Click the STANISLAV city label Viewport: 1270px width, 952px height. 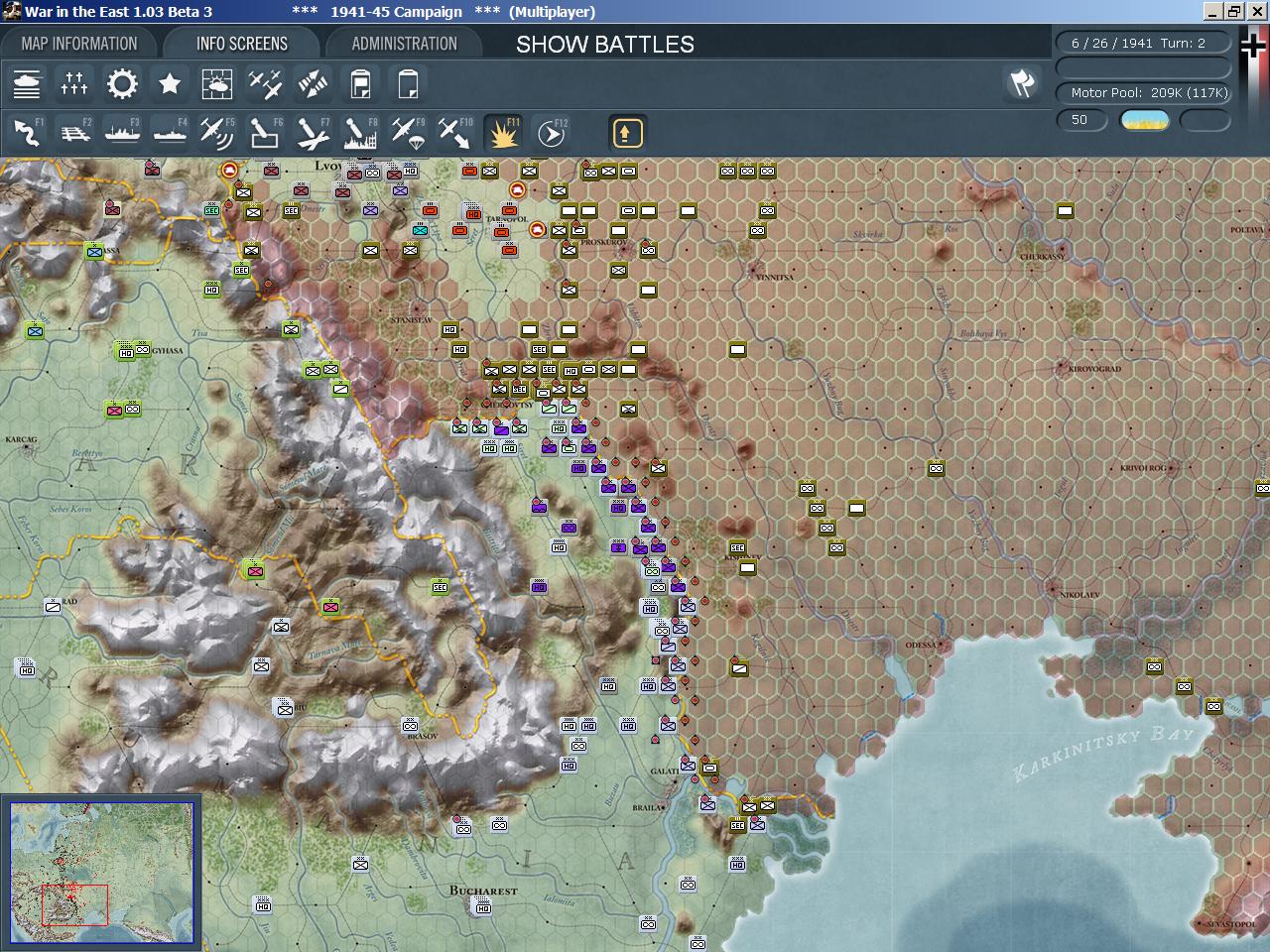click(x=412, y=320)
